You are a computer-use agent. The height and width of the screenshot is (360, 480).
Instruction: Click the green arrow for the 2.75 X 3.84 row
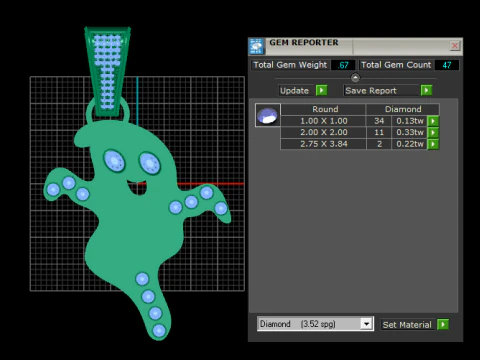click(433, 144)
